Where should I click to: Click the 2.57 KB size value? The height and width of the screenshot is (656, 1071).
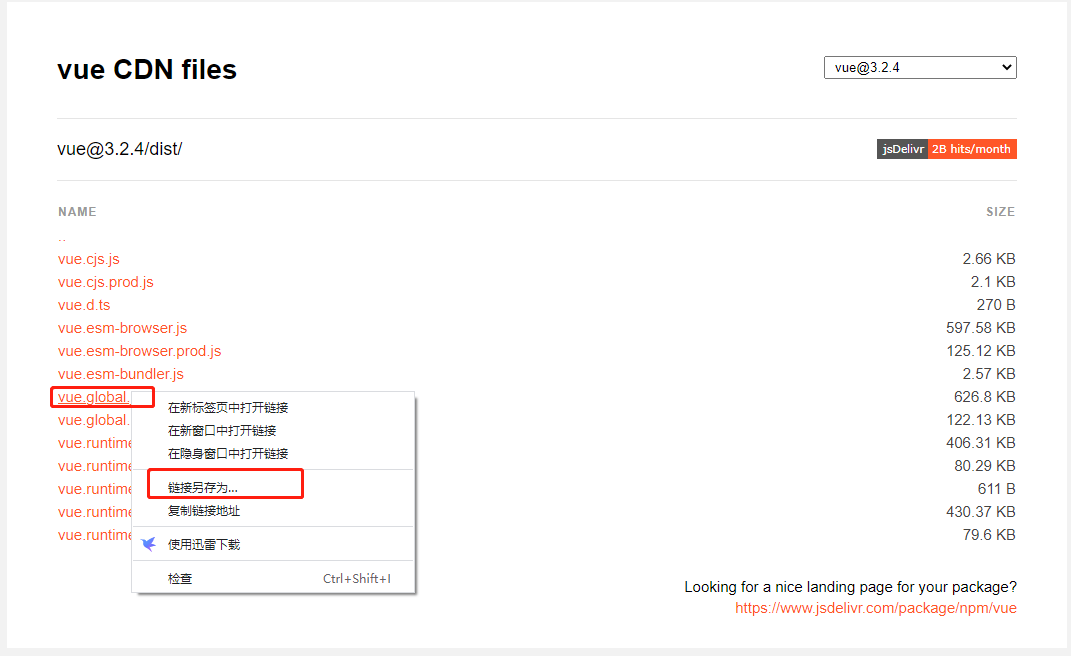(989, 374)
